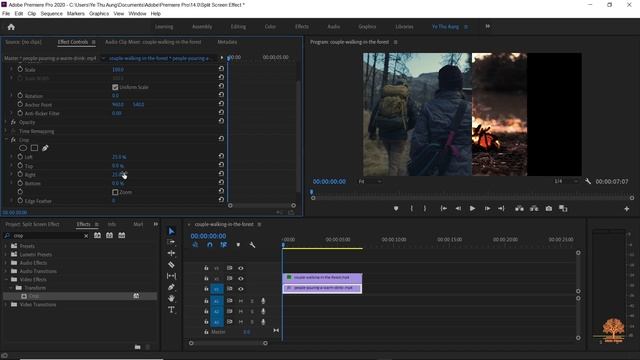Expand Lumetri Presets folder
The image size is (640, 360).
point(6,254)
